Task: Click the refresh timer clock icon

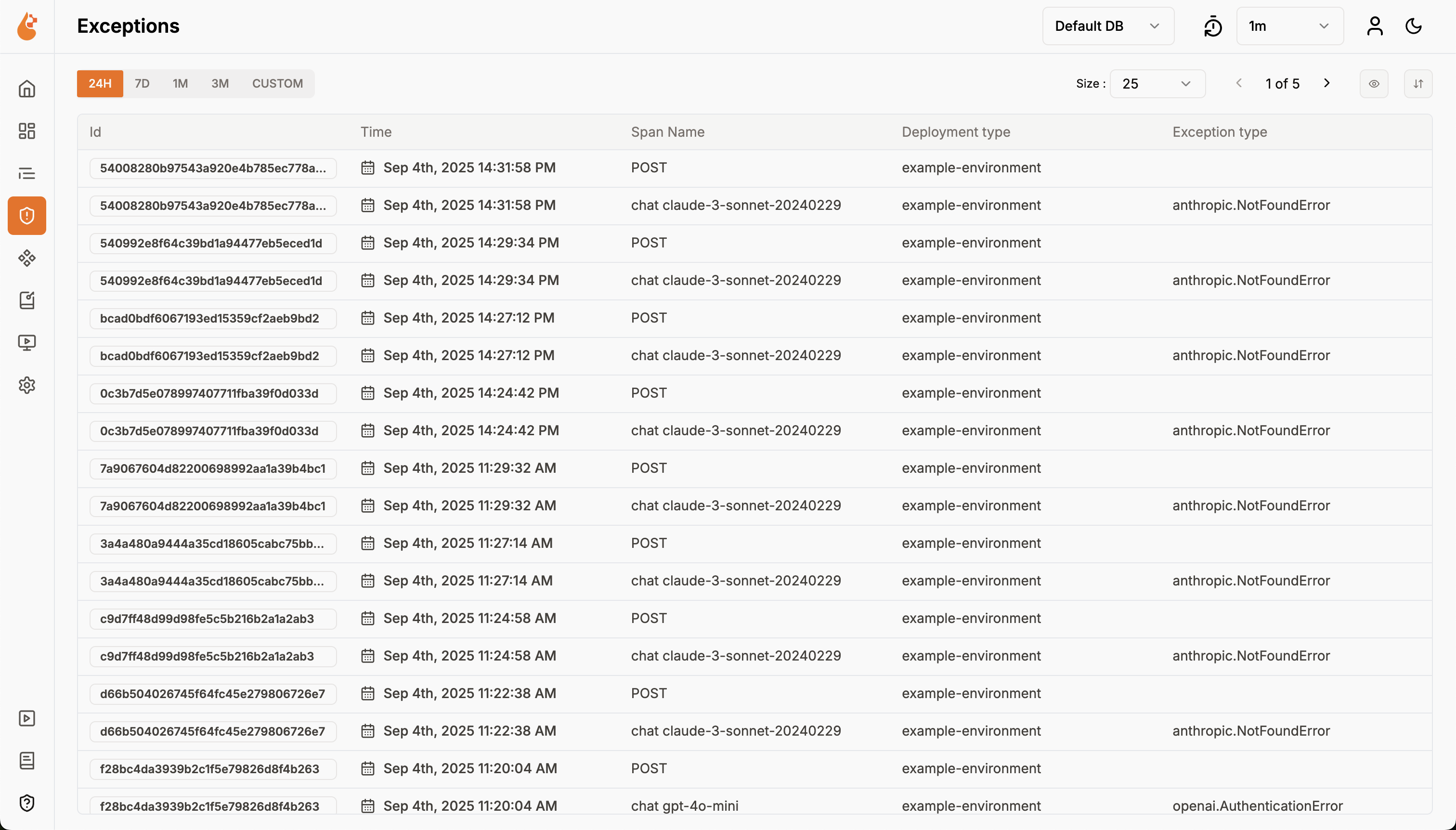Action: [1212, 26]
